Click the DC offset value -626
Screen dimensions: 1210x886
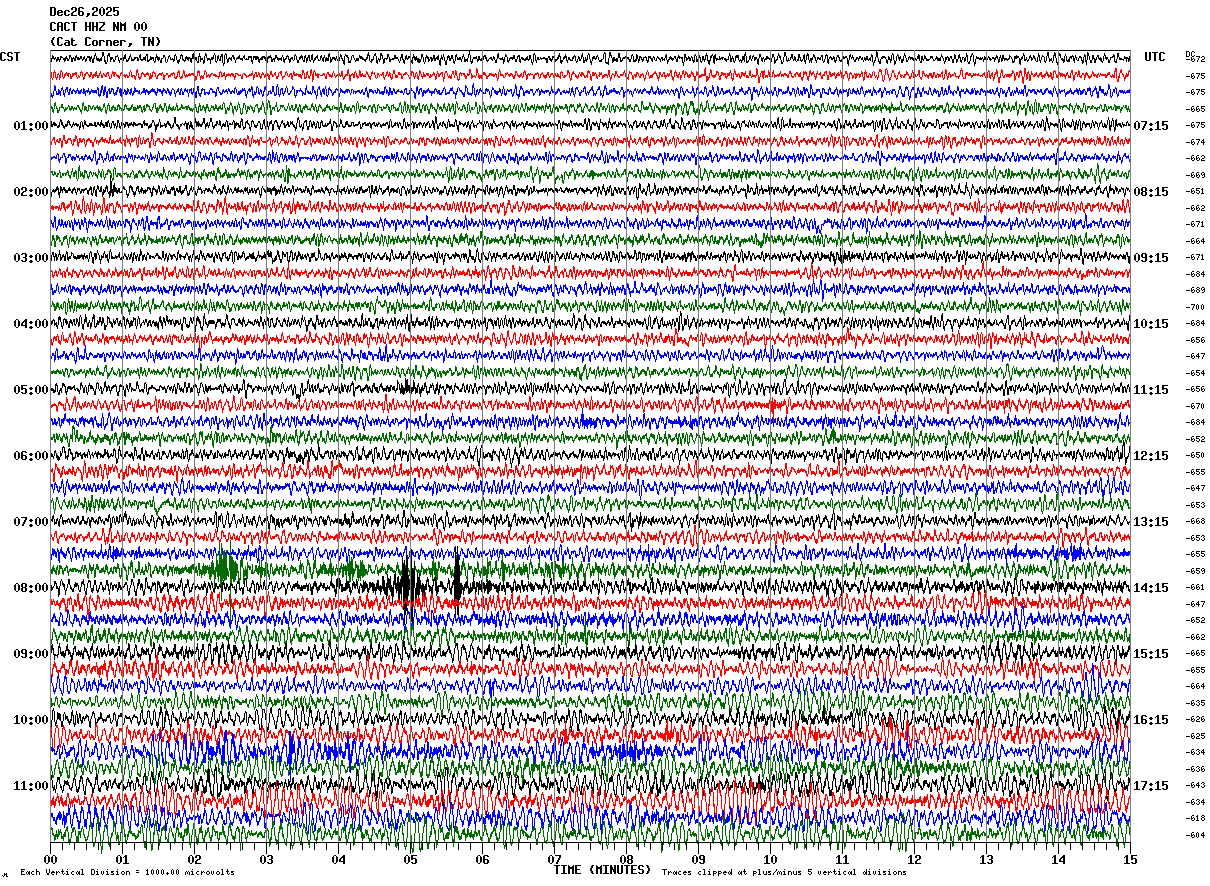tap(1196, 719)
